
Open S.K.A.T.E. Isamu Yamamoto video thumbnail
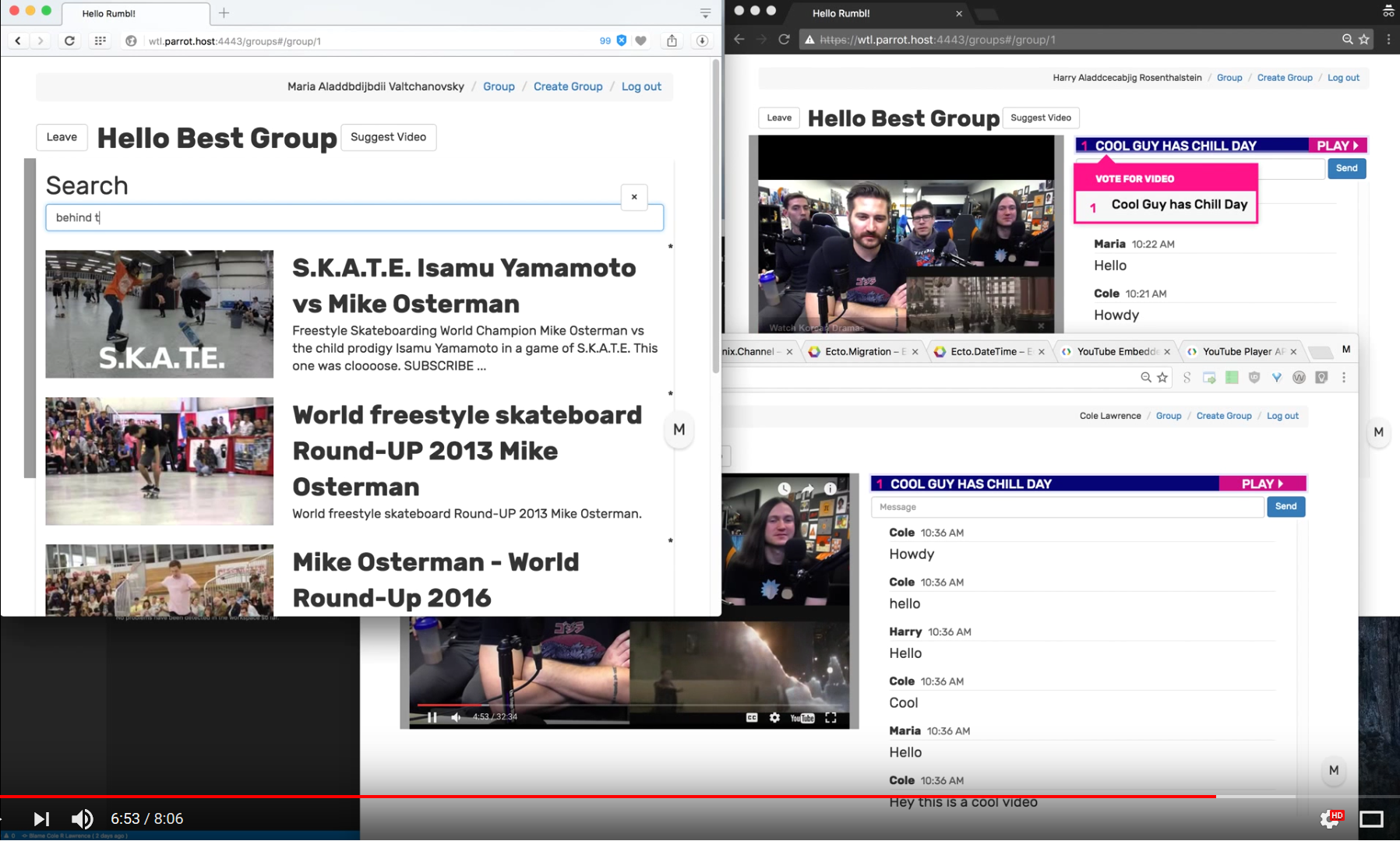[160, 314]
